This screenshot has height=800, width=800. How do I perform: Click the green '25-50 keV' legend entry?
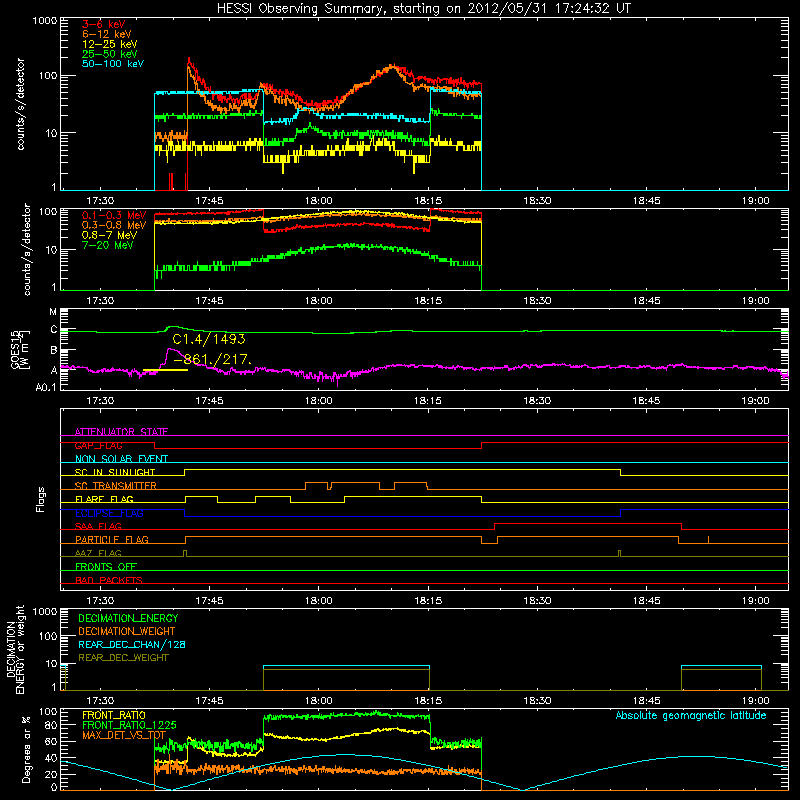pos(109,54)
